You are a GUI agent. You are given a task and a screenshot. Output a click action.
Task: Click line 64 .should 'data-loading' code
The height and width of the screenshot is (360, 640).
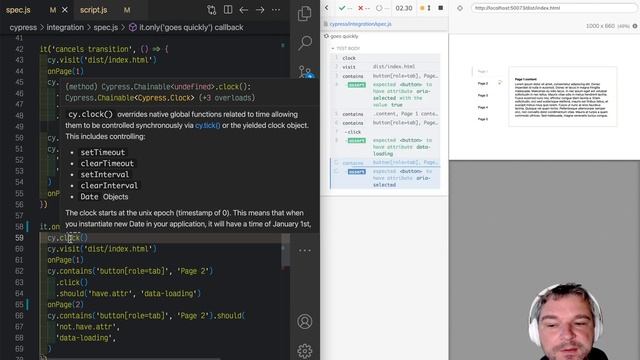pos(128,293)
